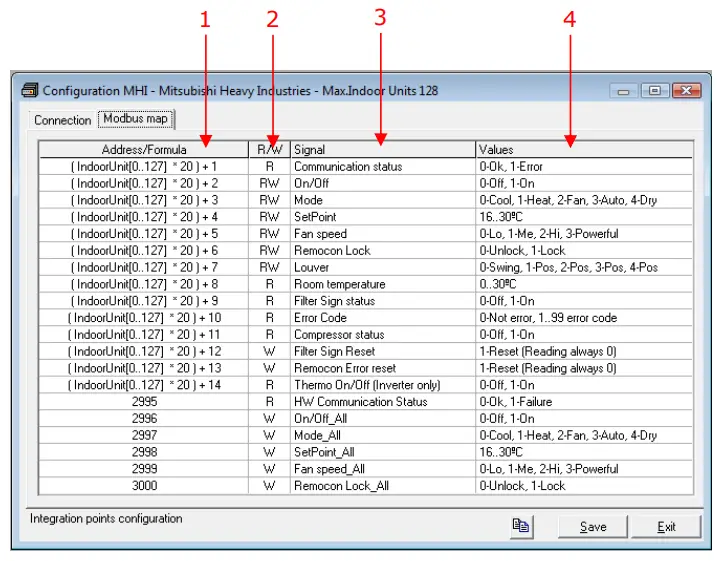The width and height of the screenshot is (719, 561).
Task: Select Thermo On/Off (Inverter only) cell
Action: (x=383, y=385)
